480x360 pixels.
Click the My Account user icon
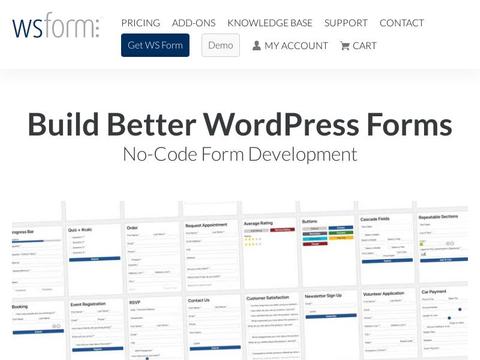coord(256,45)
